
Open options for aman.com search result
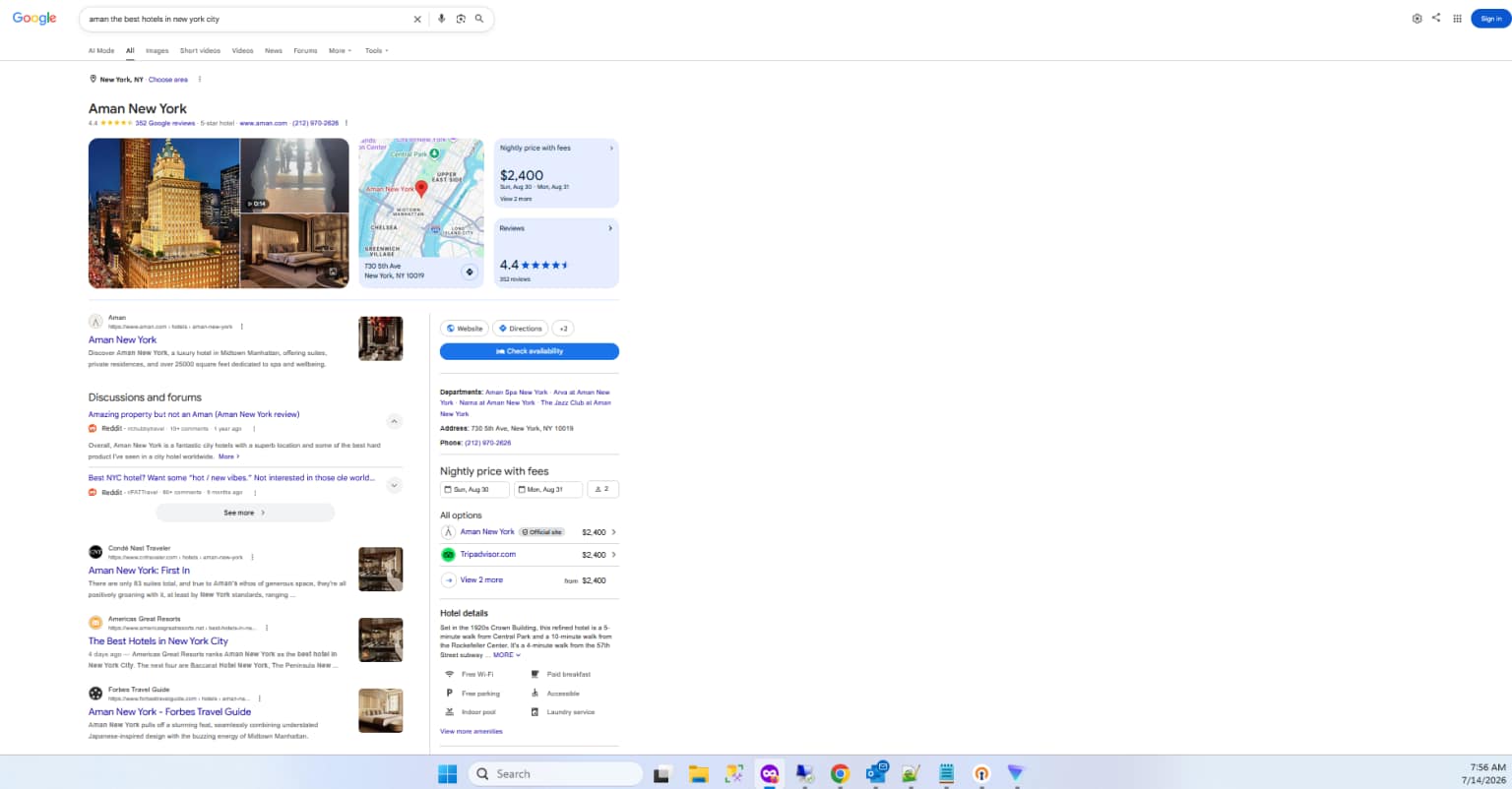[x=242, y=327]
